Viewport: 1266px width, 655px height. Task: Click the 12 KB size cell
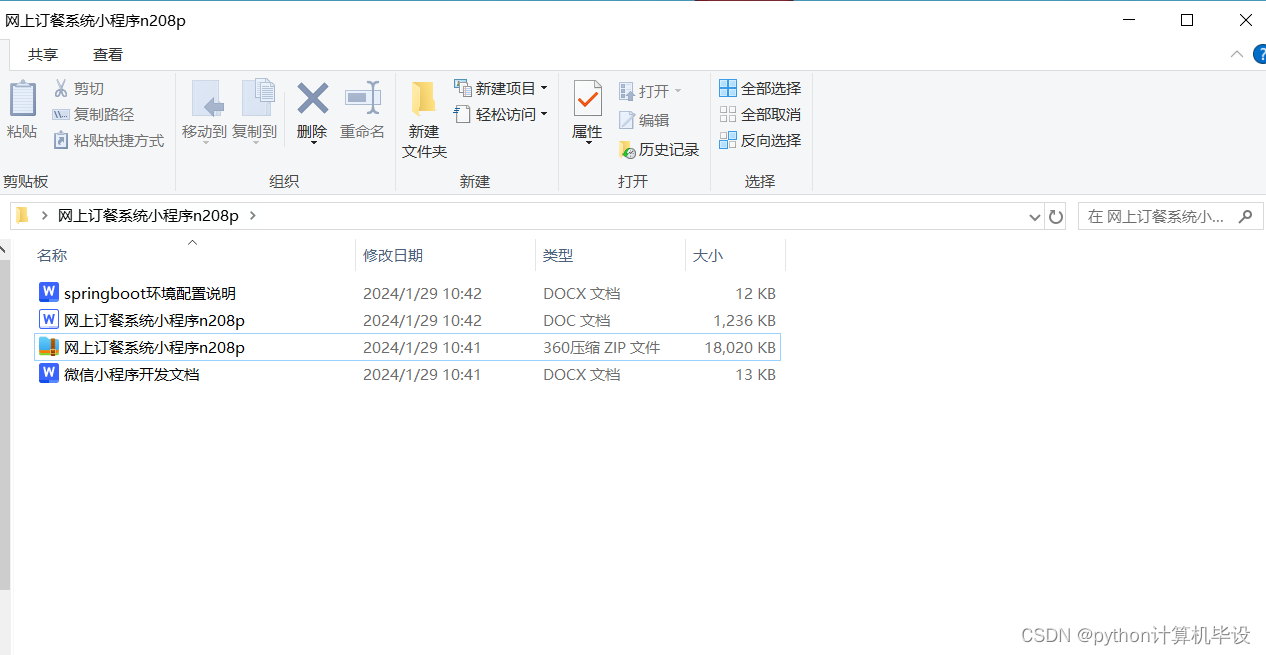point(755,293)
